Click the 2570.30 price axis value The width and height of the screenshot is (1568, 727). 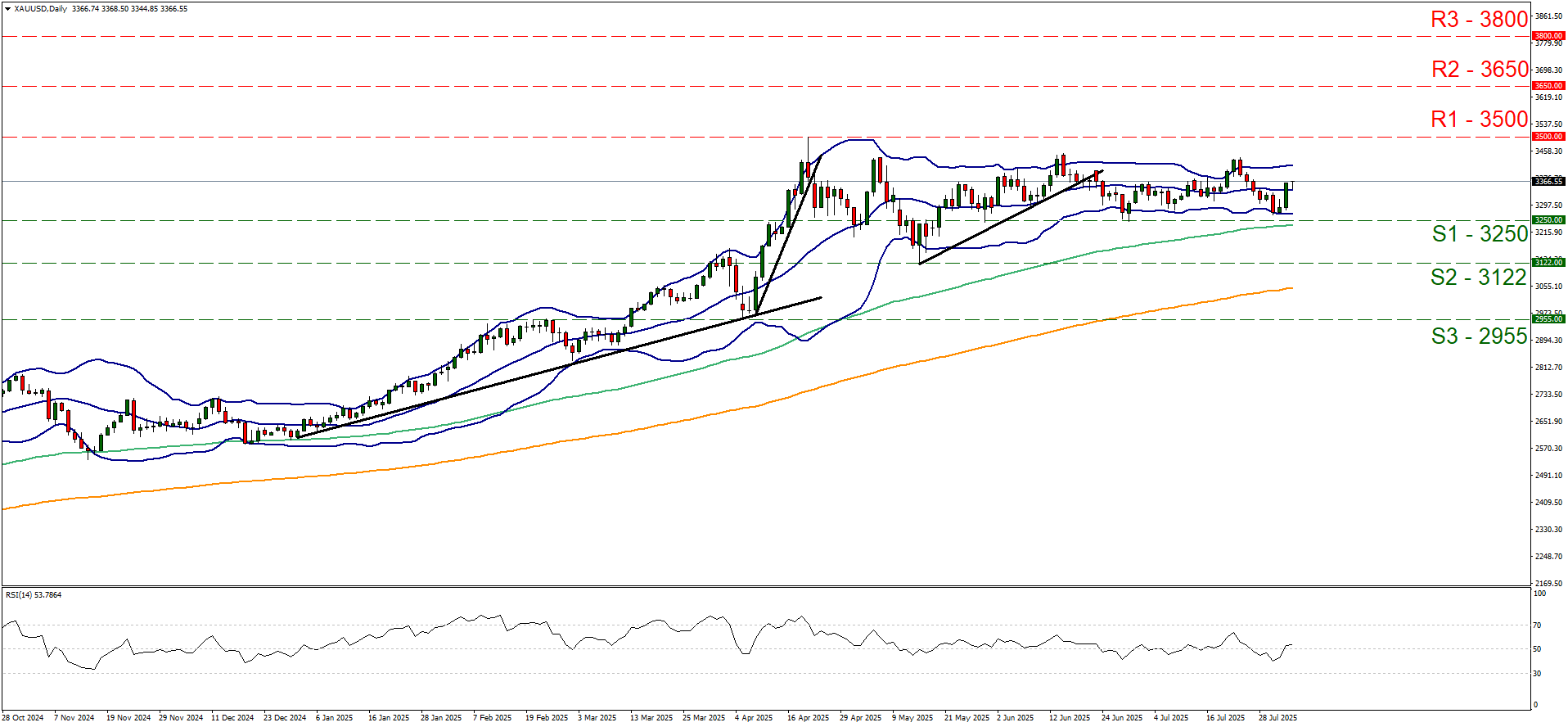click(1548, 449)
